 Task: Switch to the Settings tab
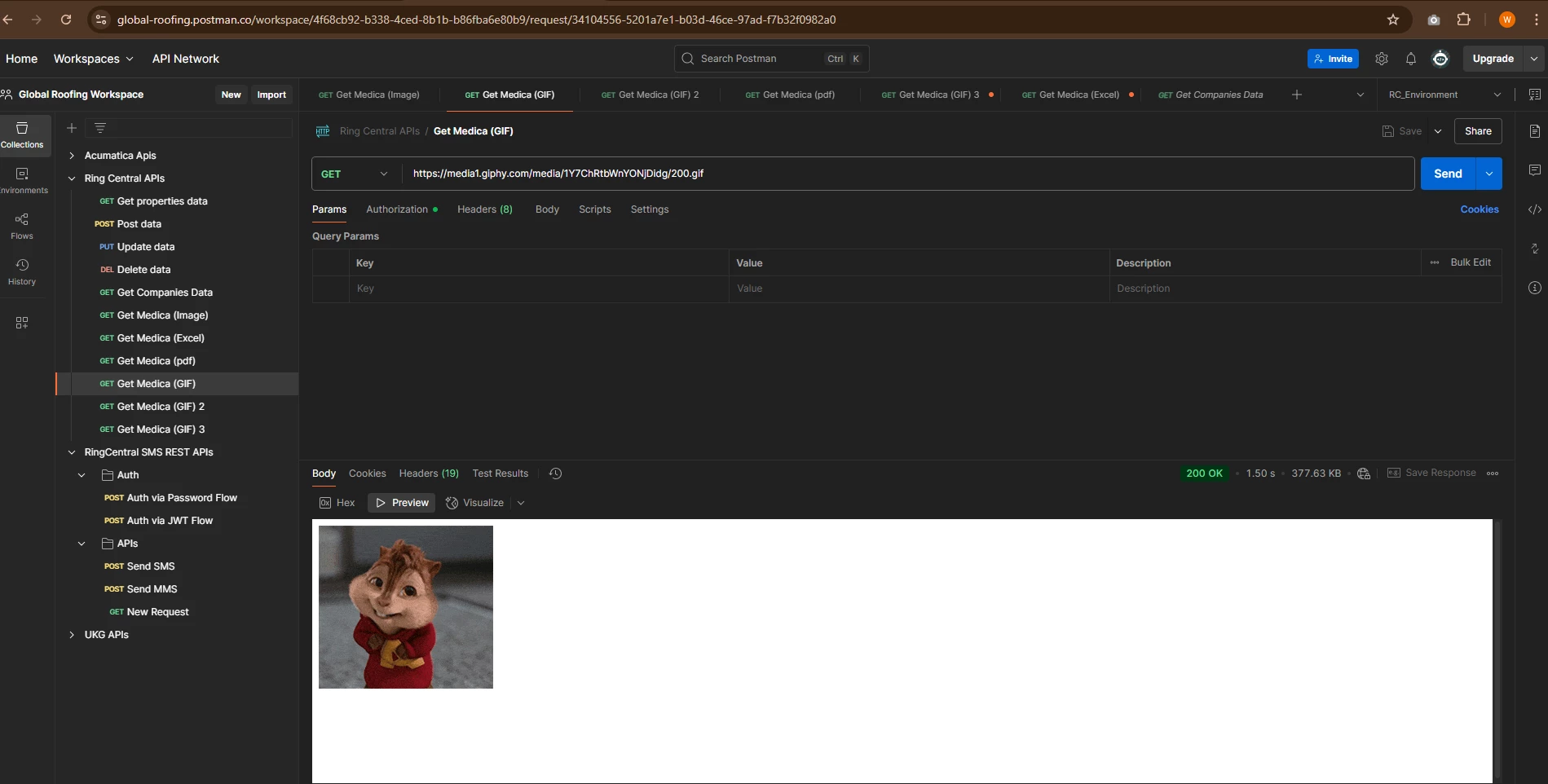point(650,209)
